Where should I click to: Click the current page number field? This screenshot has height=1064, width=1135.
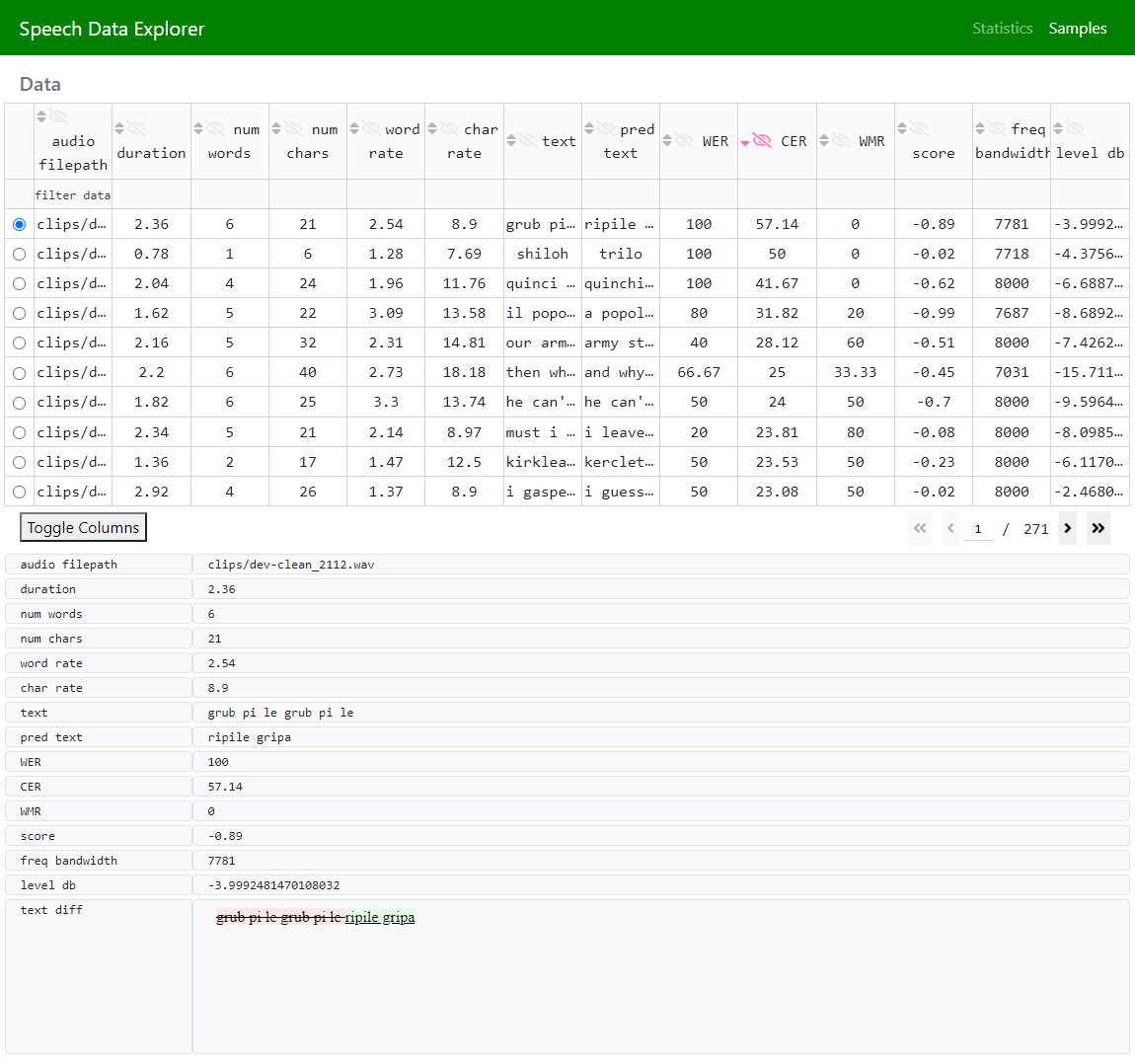pyautogui.click(x=977, y=529)
